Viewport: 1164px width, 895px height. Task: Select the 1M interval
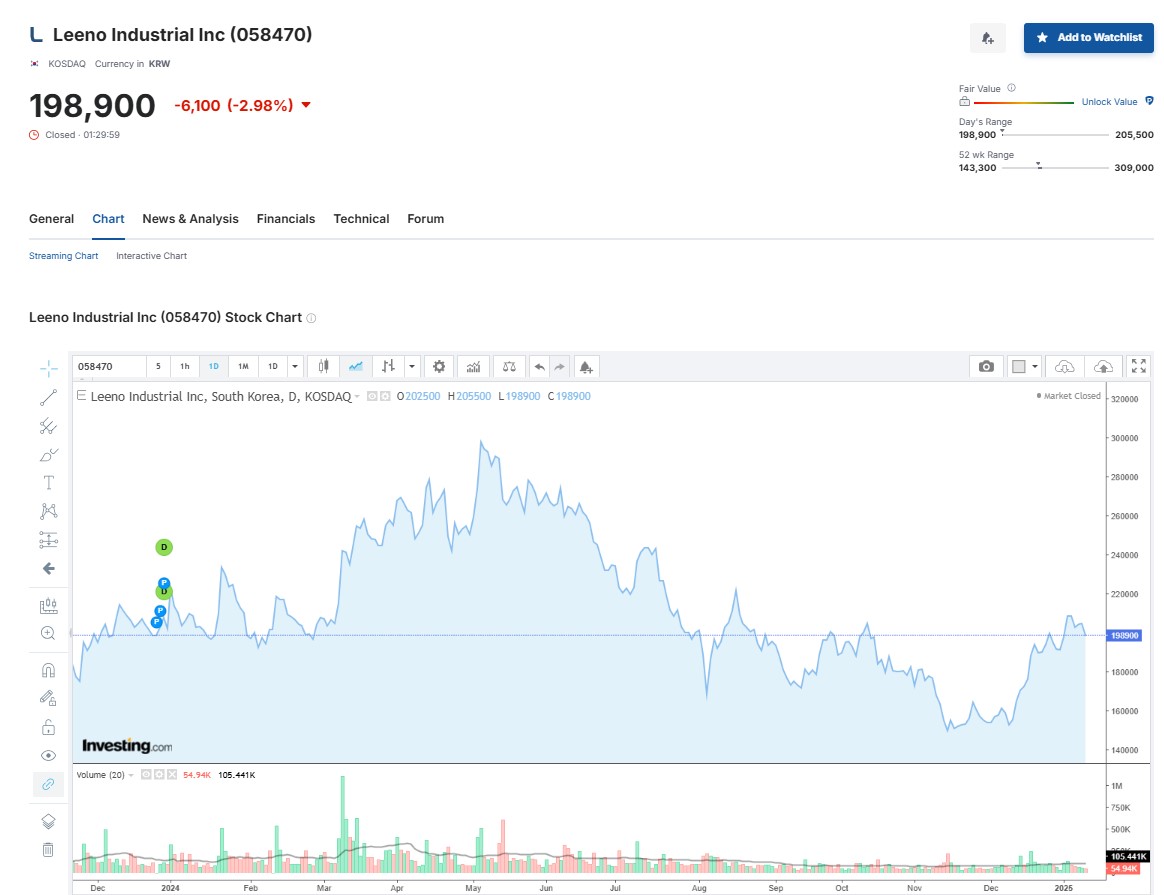[243, 367]
